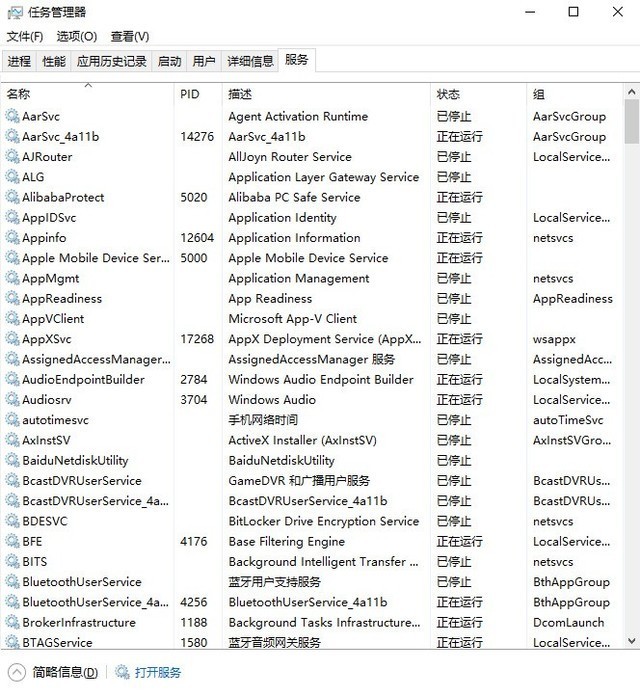Open the 文件(F) menu
This screenshot has height=696, width=640.
coord(25,36)
